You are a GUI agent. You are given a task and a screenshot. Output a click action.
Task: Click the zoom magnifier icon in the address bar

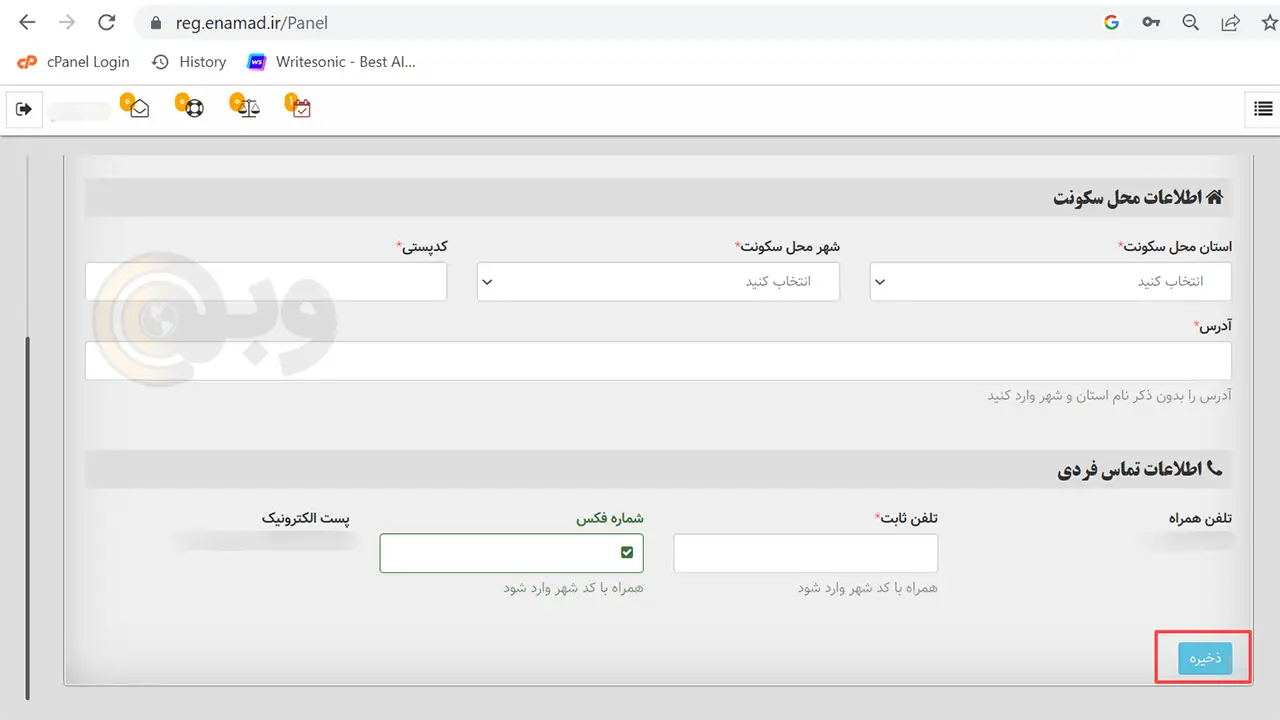[x=1190, y=22]
